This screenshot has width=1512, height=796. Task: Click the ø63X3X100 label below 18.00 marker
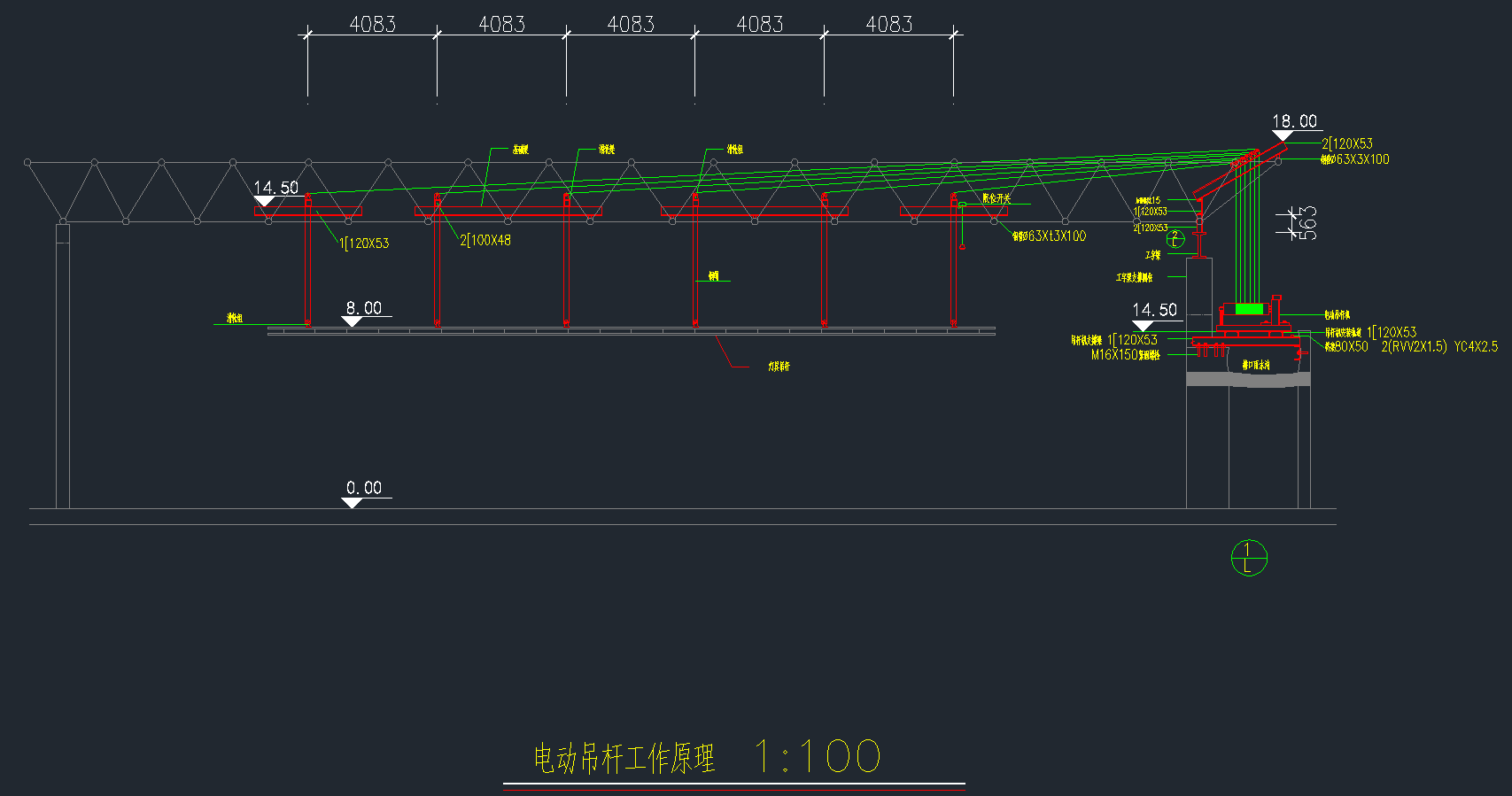point(1361,159)
